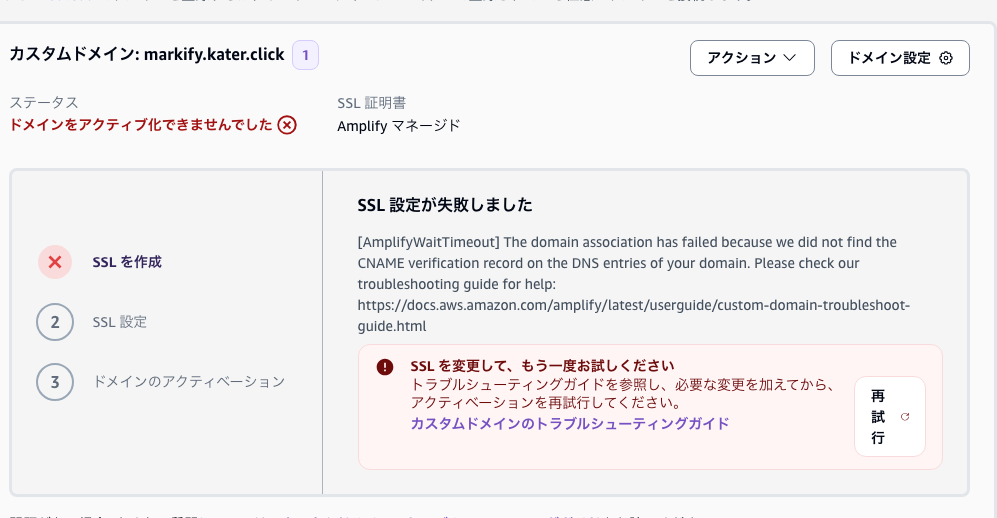997x518 pixels.
Task: Click the red exclamation alert icon
Action: (385, 367)
